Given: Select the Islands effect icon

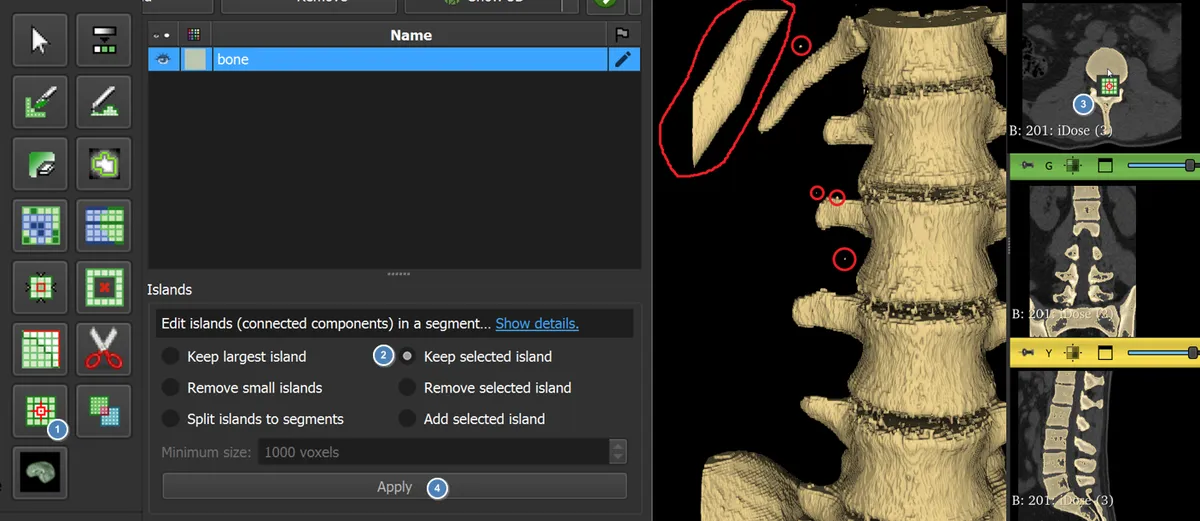Looking at the screenshot, I should (x=40, y=412).
